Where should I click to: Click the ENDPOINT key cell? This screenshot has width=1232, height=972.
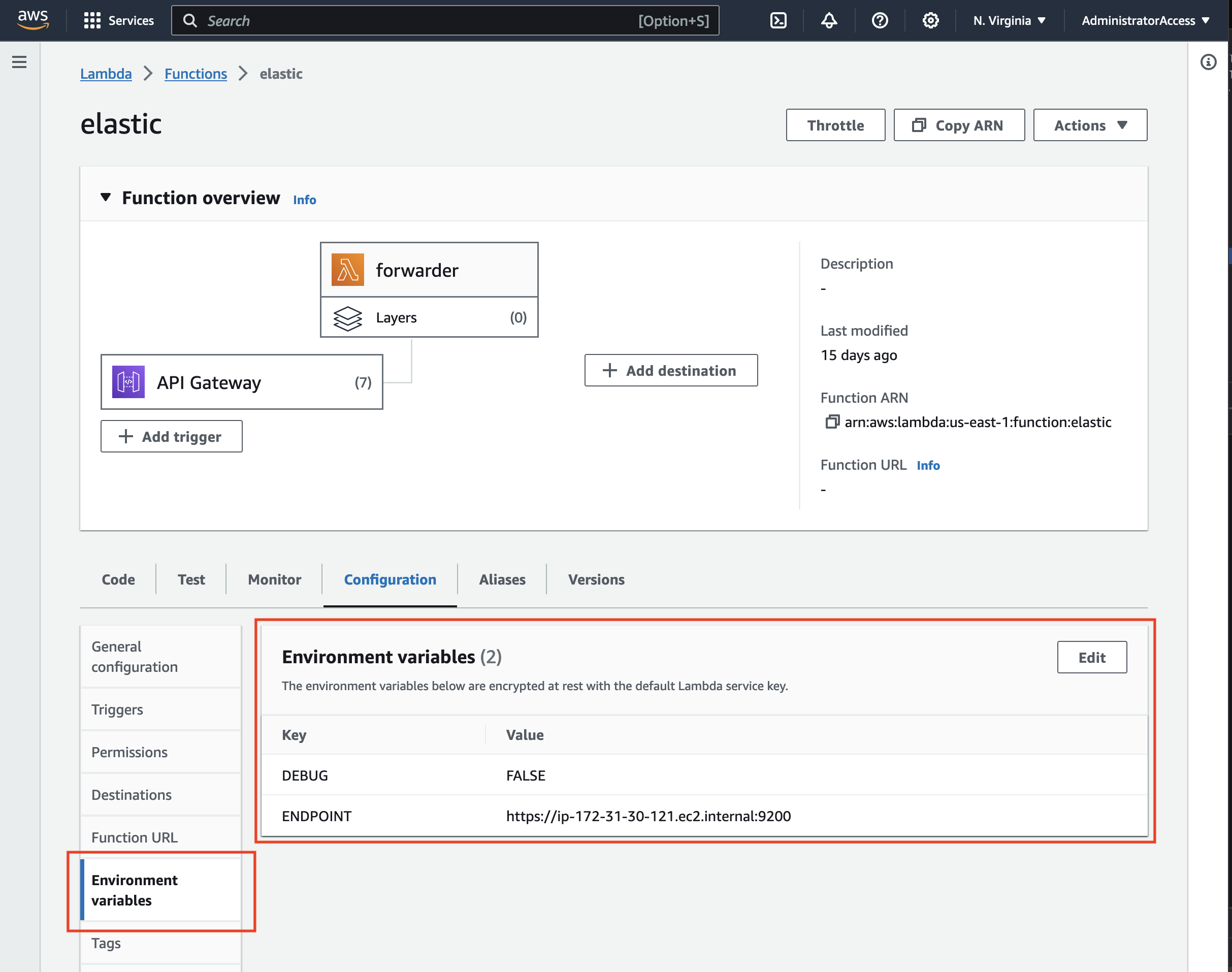[316, 816]
